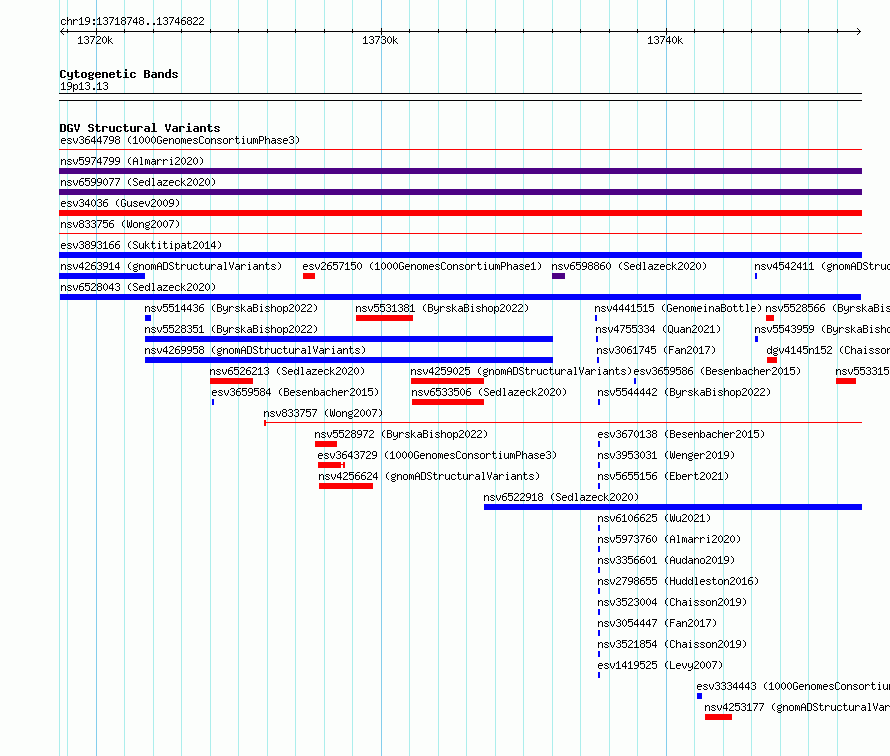Viewport: 890px width, 756px height.
Task: Click esv3659586 (Besenbacher2015) label
Action: point(717,371)
